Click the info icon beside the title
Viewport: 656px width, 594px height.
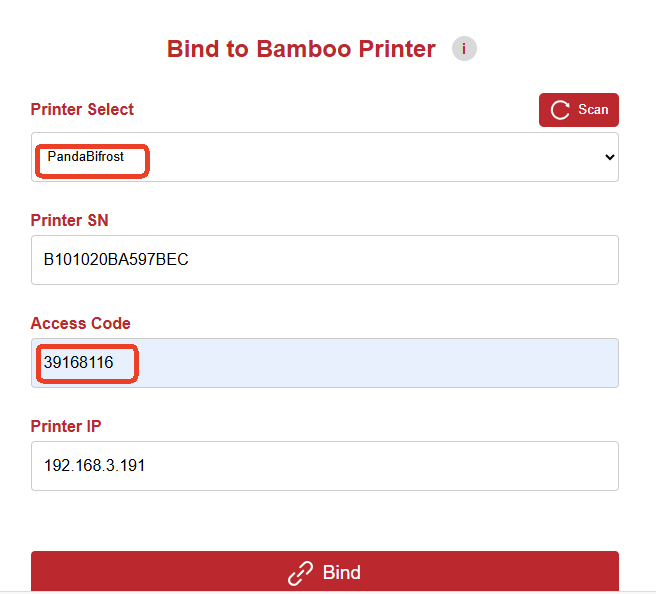[464, 49]
